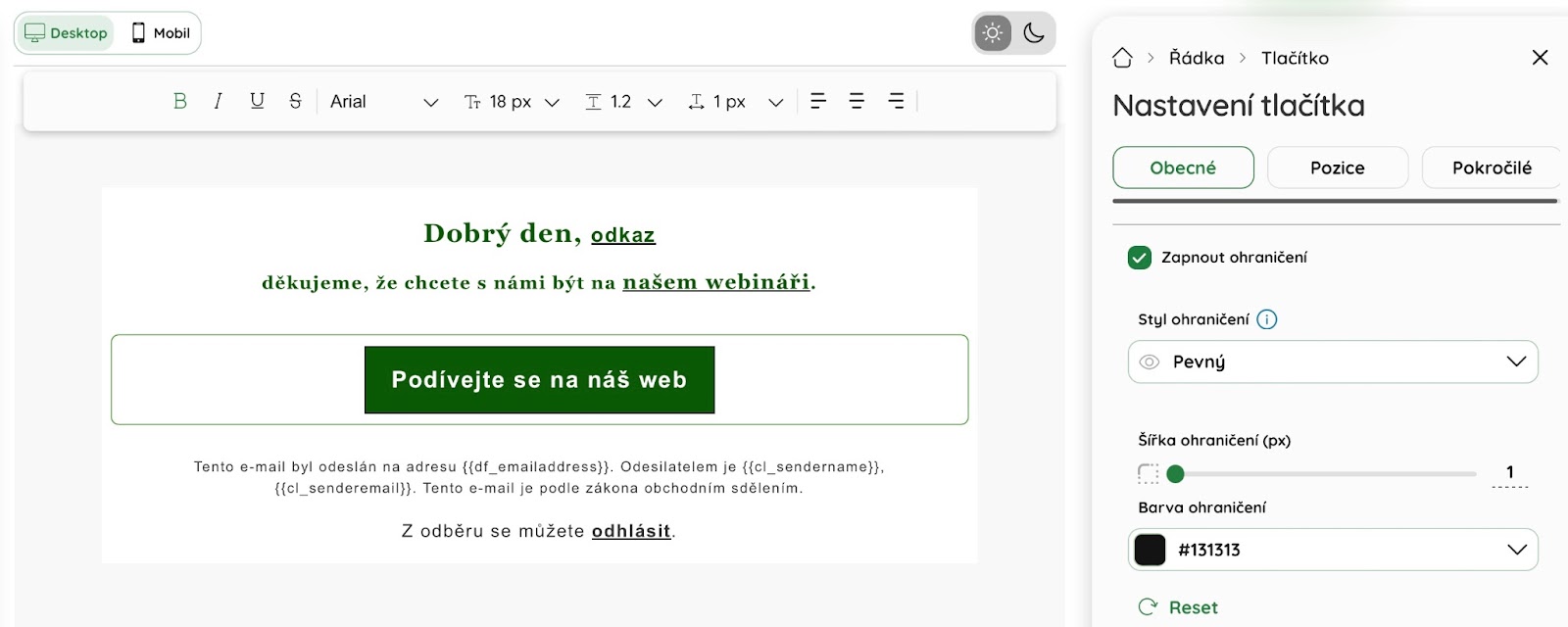Apply bold formatting with B icon
The width and height of the screenshot is (1568, 627).
[180, 101]
